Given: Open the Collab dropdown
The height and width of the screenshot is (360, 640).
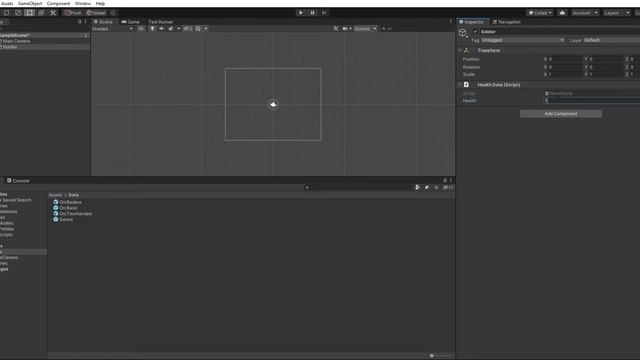Looking at the screenshot, I should pos(540,13).
